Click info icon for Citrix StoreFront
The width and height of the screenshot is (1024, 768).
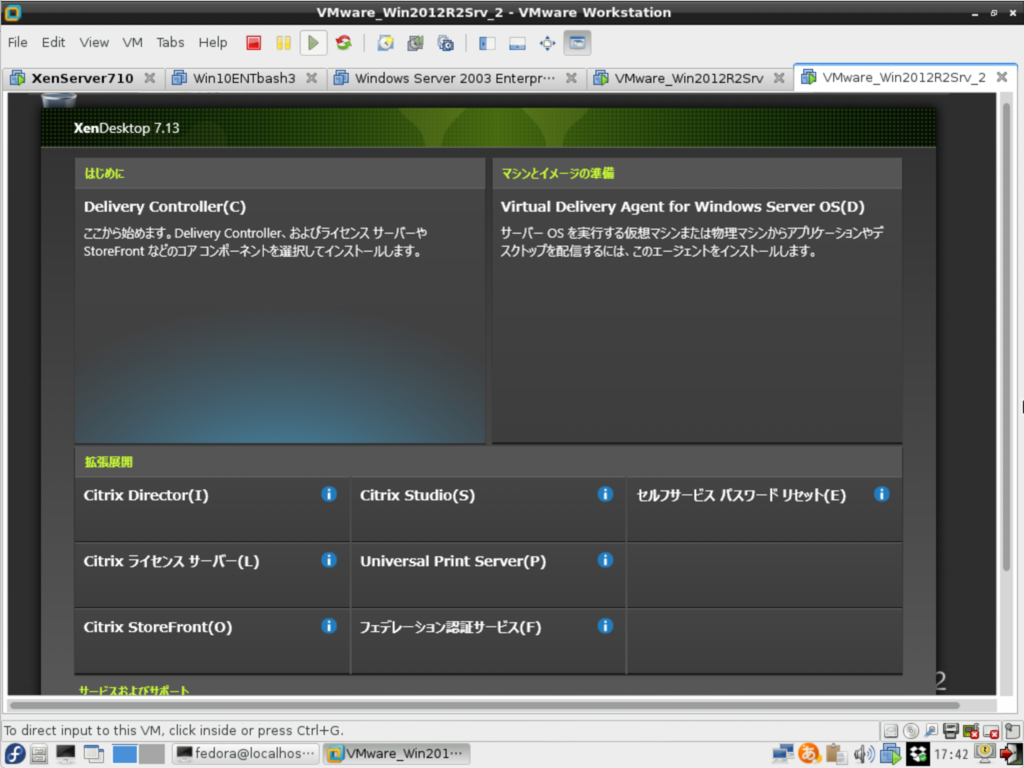(x=329, y=626)
